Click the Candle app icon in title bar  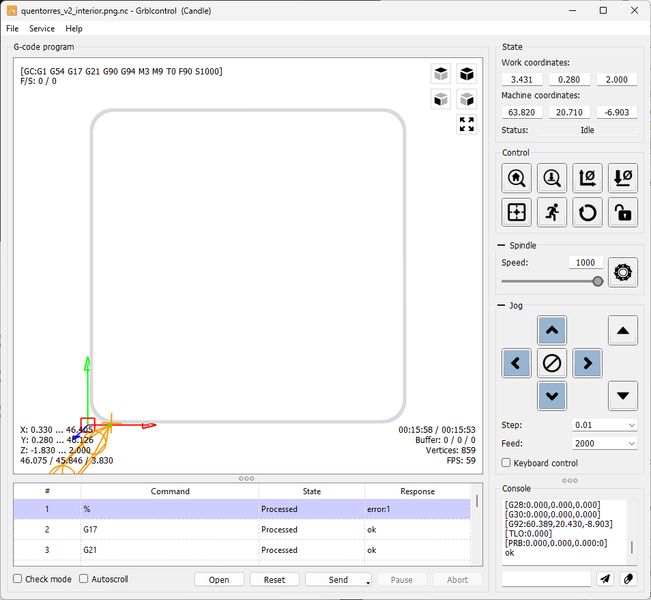tap(12, 11)
